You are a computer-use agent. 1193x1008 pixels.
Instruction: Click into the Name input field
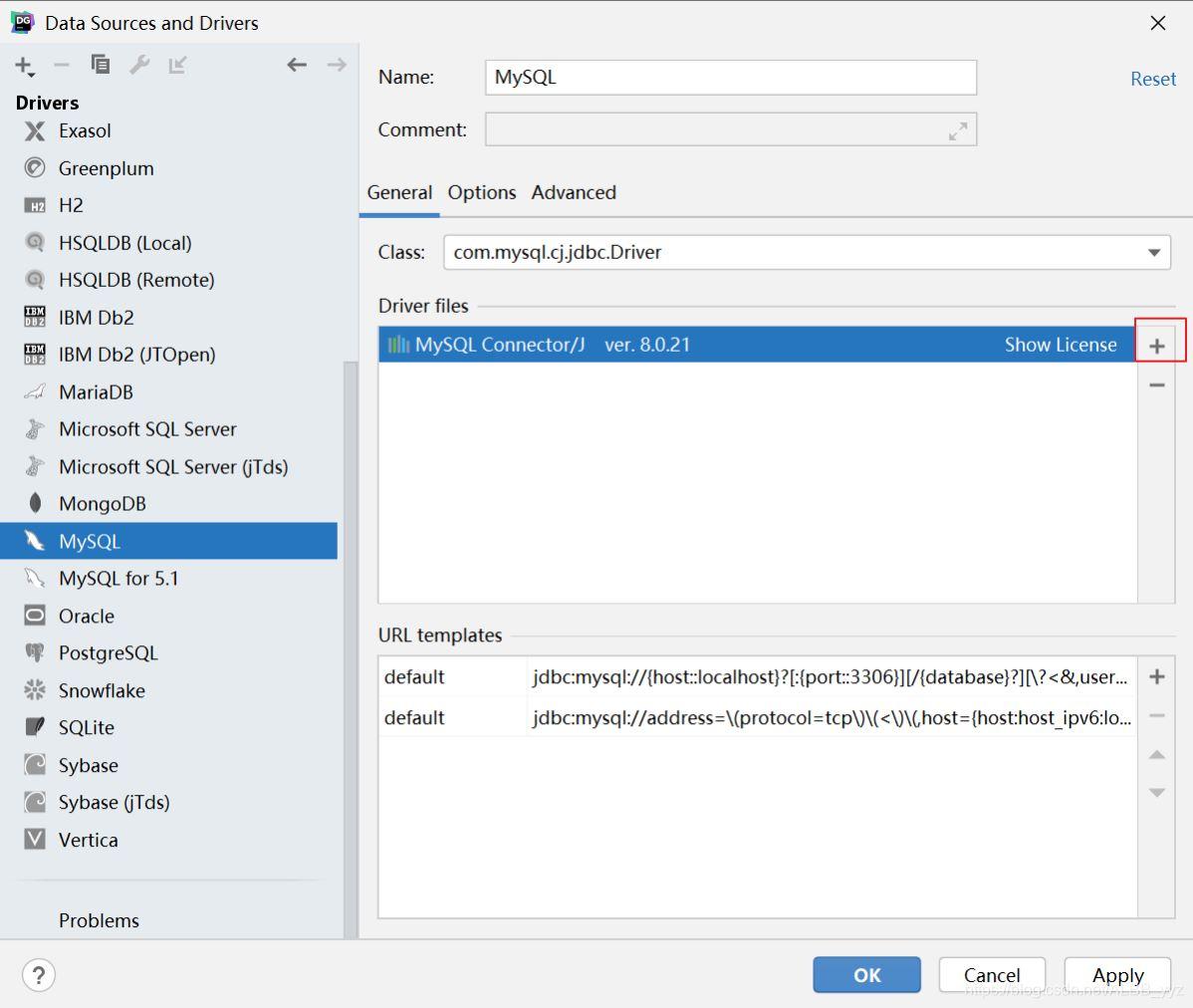[x=730, y=78]
